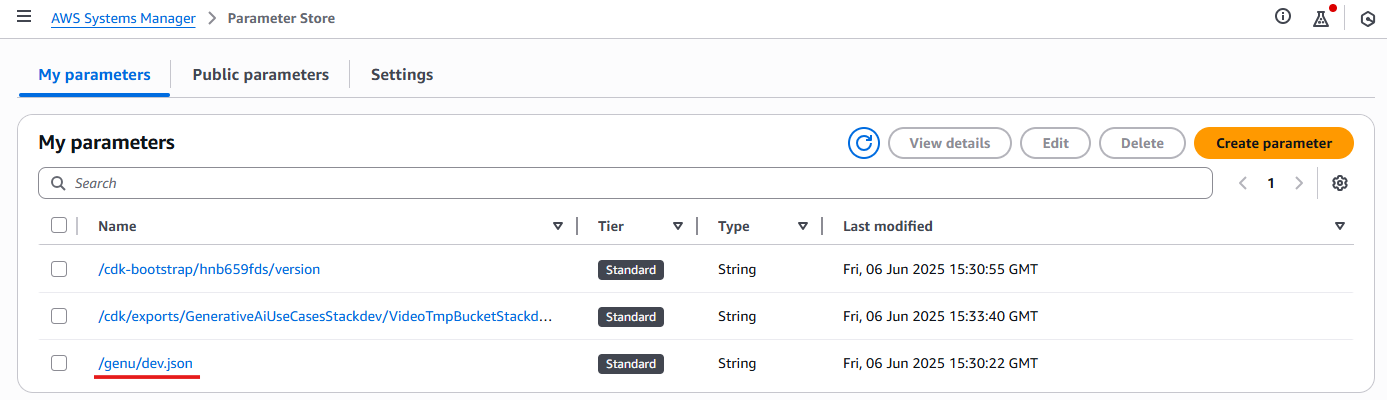Click the Last modified column header
Image resolution: width=1387 pixels, height=400 pixels.
[888, 226]
